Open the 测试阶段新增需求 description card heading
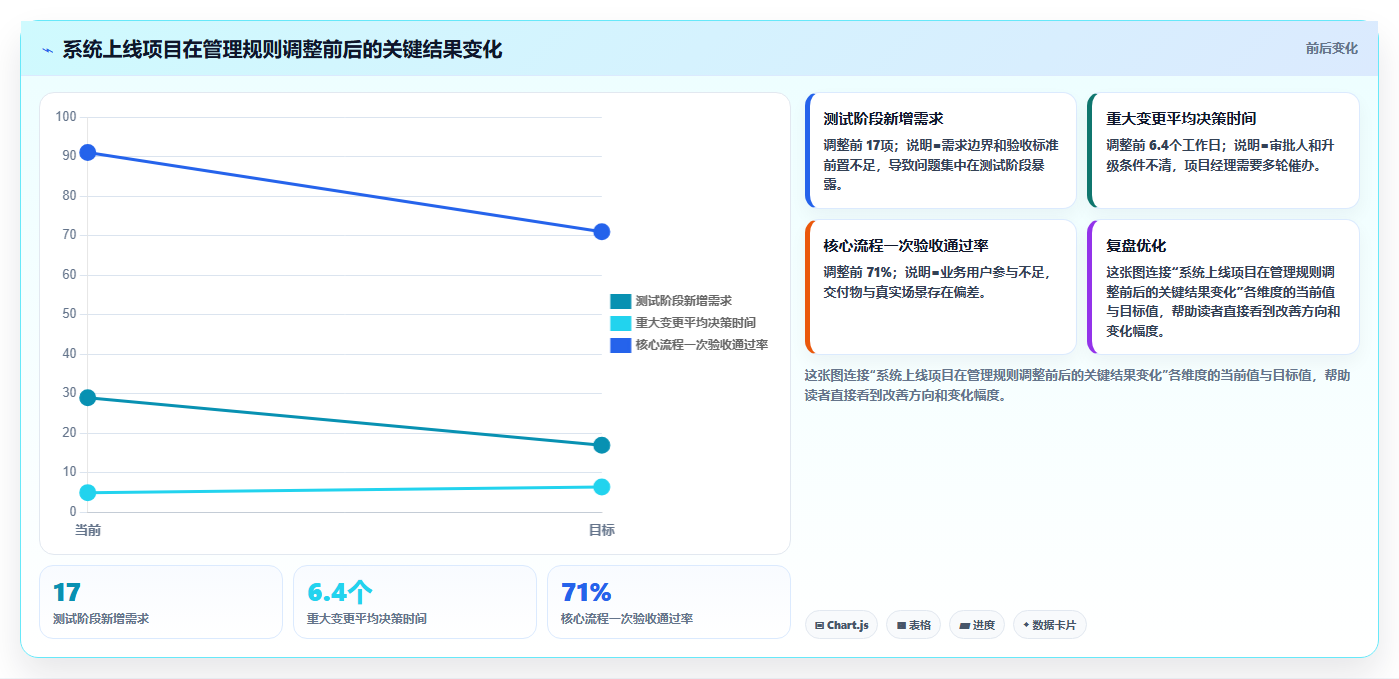Image resolution: width=1399 pixels, height=679 pixels. 884,118
